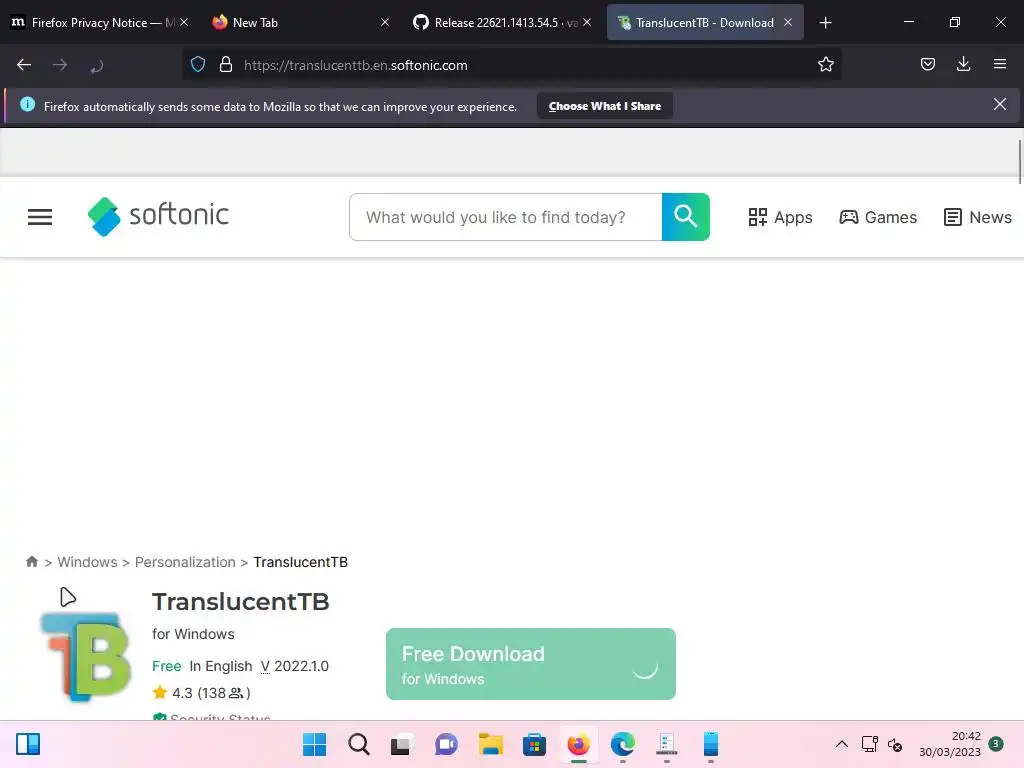Close the TranslucentTB - Download tab
This screenshot has width=1024, height=768.
coord(788,23)
